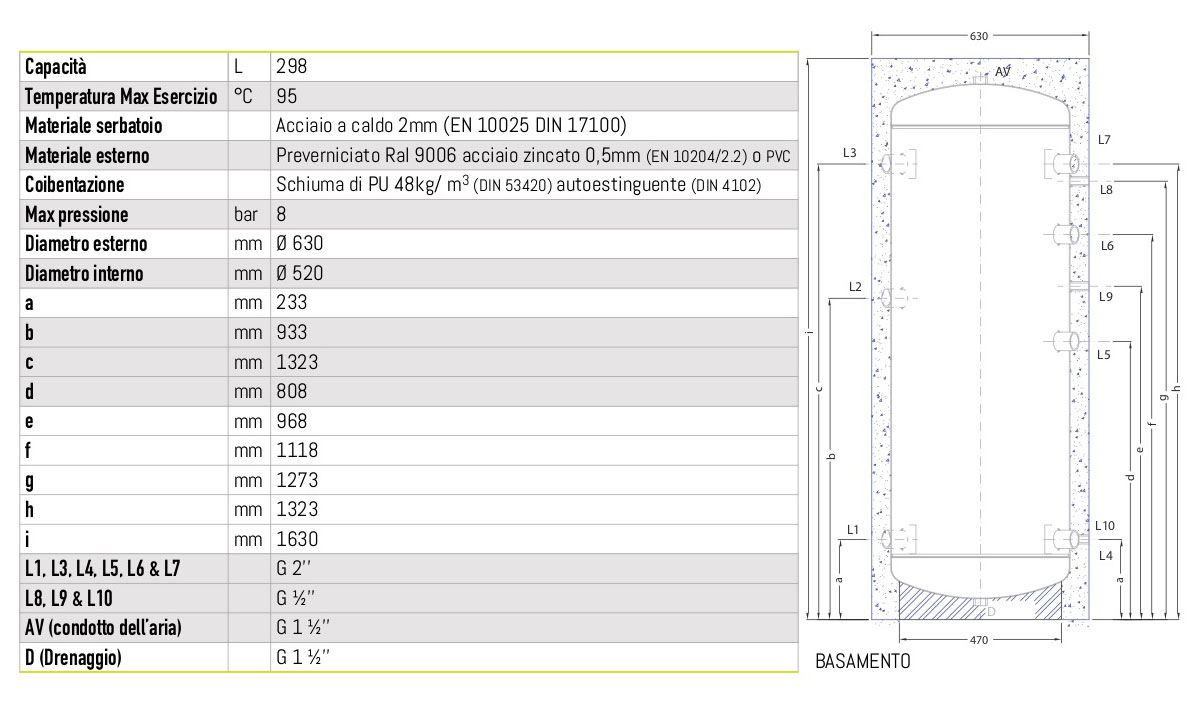Viewport: 1196px width, 709px height.
Task: Click the 630 width dimension above tank
Action: [x=979, y=36]
